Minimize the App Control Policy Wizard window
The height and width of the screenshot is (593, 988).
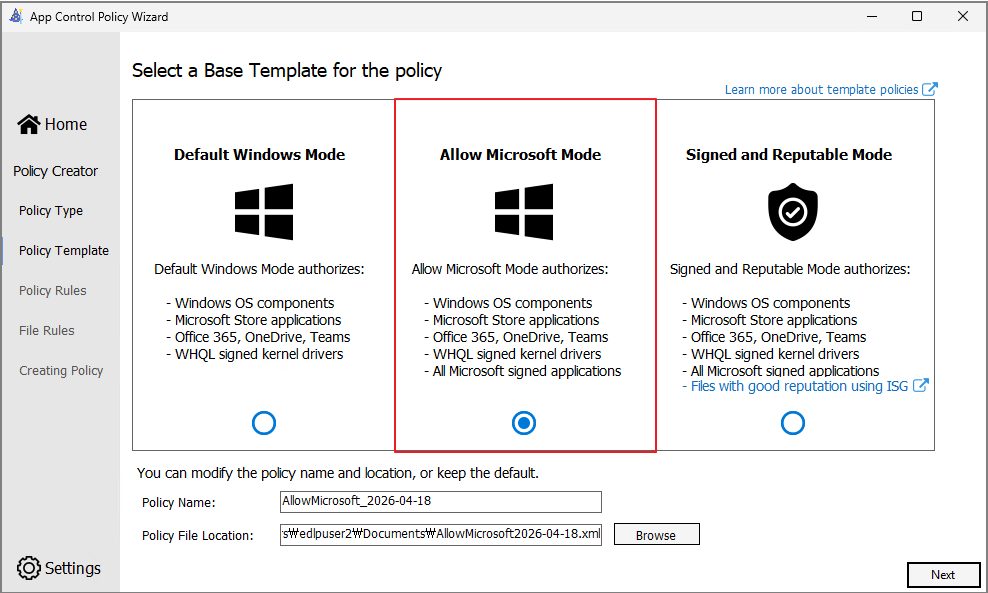pos(872,16)
